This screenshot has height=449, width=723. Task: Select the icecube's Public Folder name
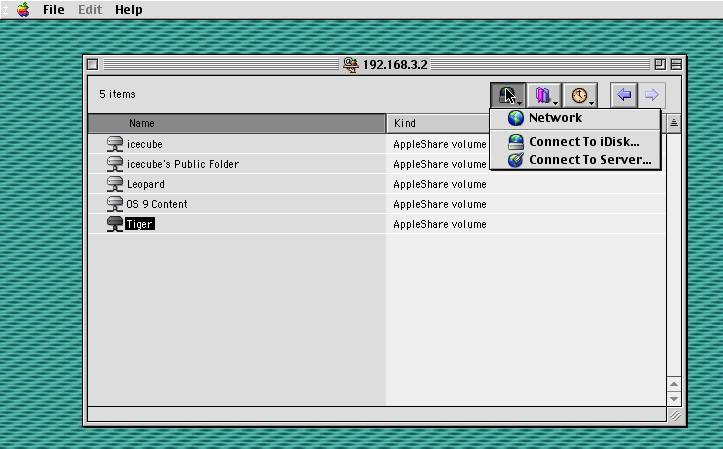(183, 164)
